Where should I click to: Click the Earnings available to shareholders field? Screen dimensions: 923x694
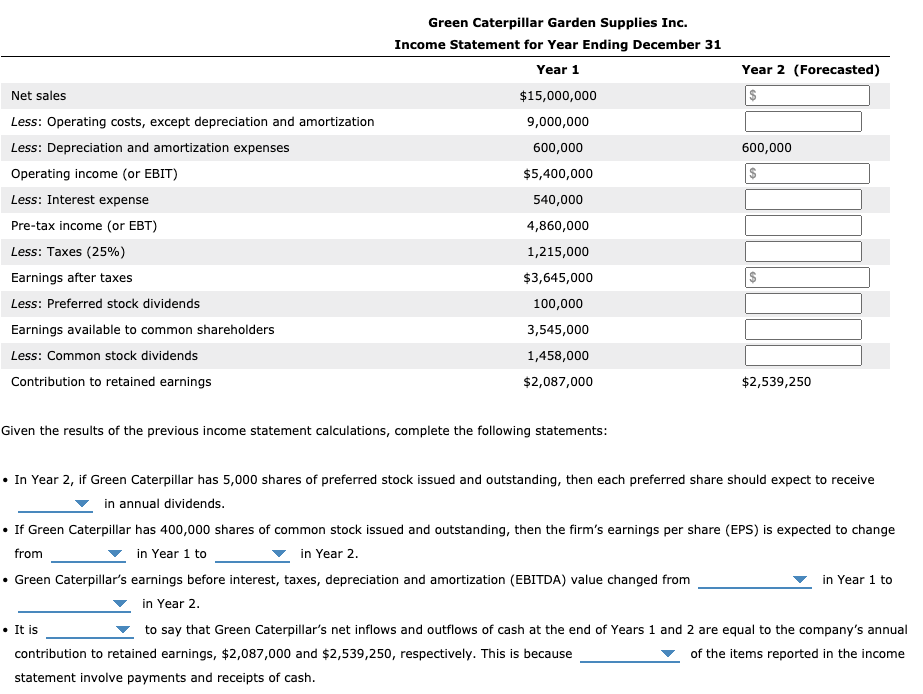[802, 328]
